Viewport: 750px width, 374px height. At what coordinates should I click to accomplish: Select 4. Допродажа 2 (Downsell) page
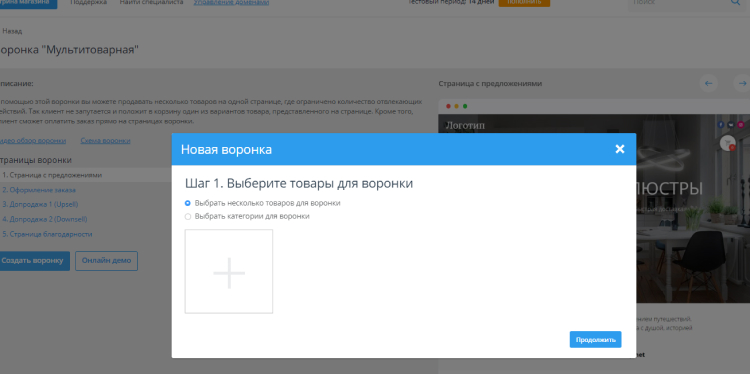click(44, 220)
